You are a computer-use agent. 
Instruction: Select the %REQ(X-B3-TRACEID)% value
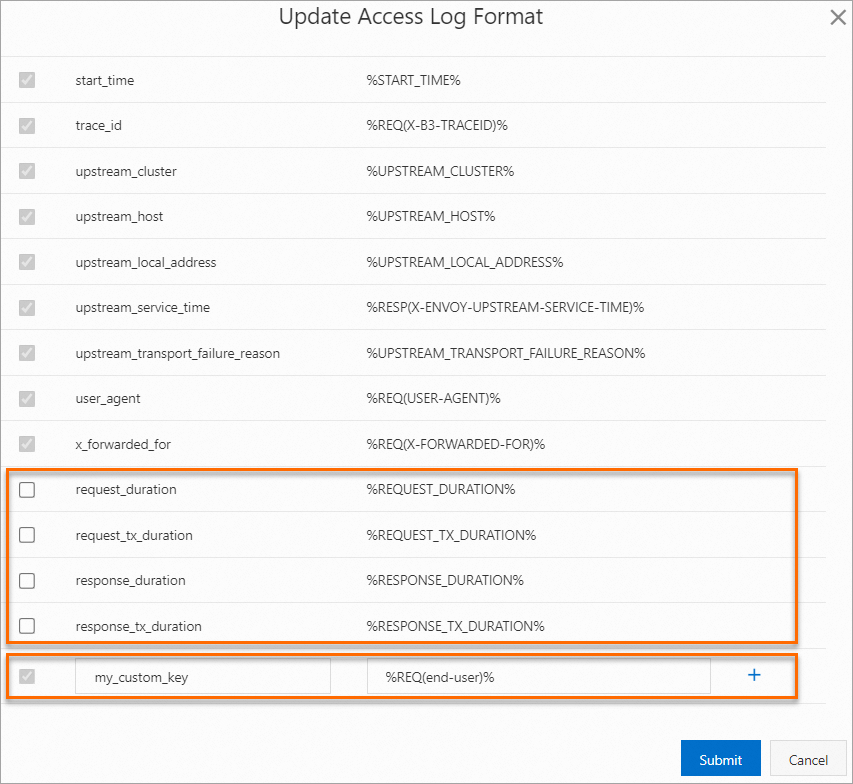437,126
